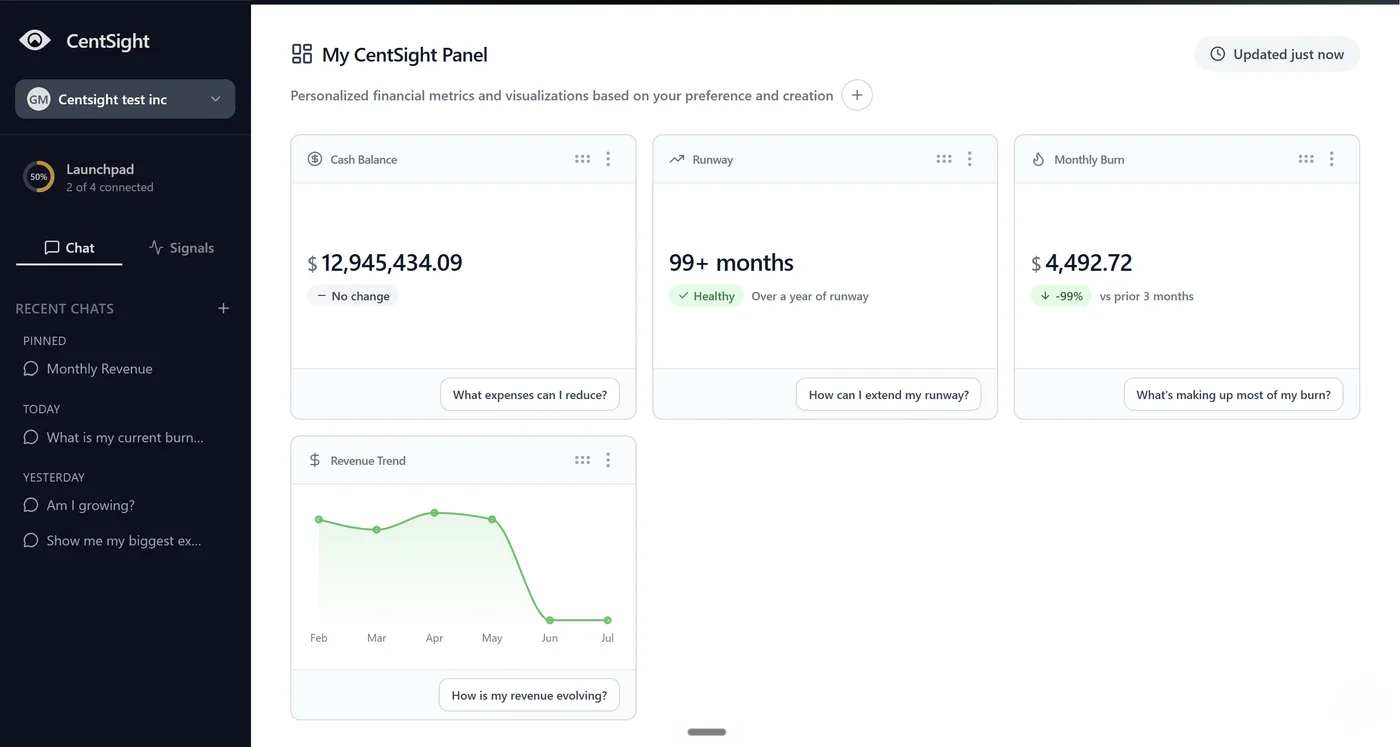Click the 99+ months runway value
Screen dimensions: 1400x747
731,263
